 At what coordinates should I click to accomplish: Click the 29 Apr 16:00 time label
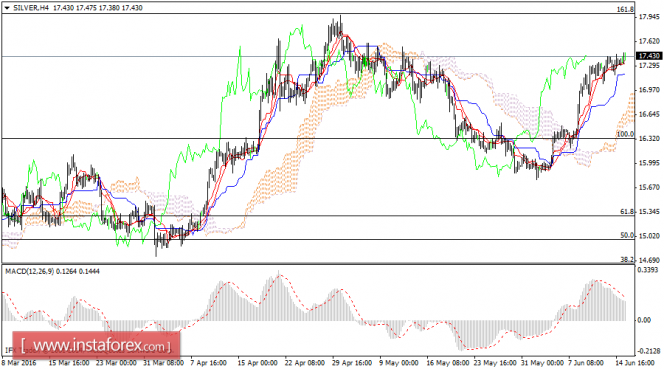352,363
